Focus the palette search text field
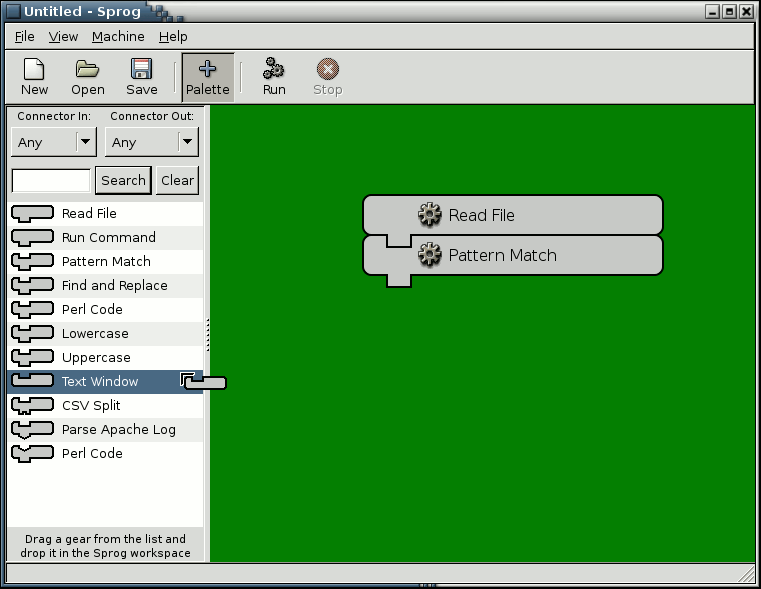 pyautogui.click(x=51, y=180)
